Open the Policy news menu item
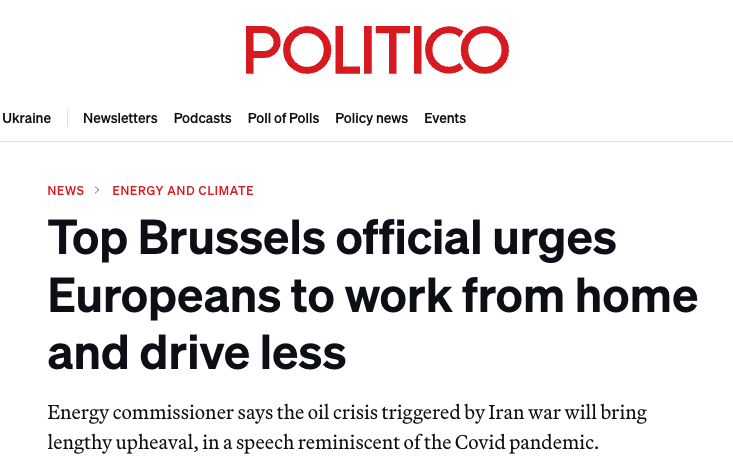 pos(371,118)
